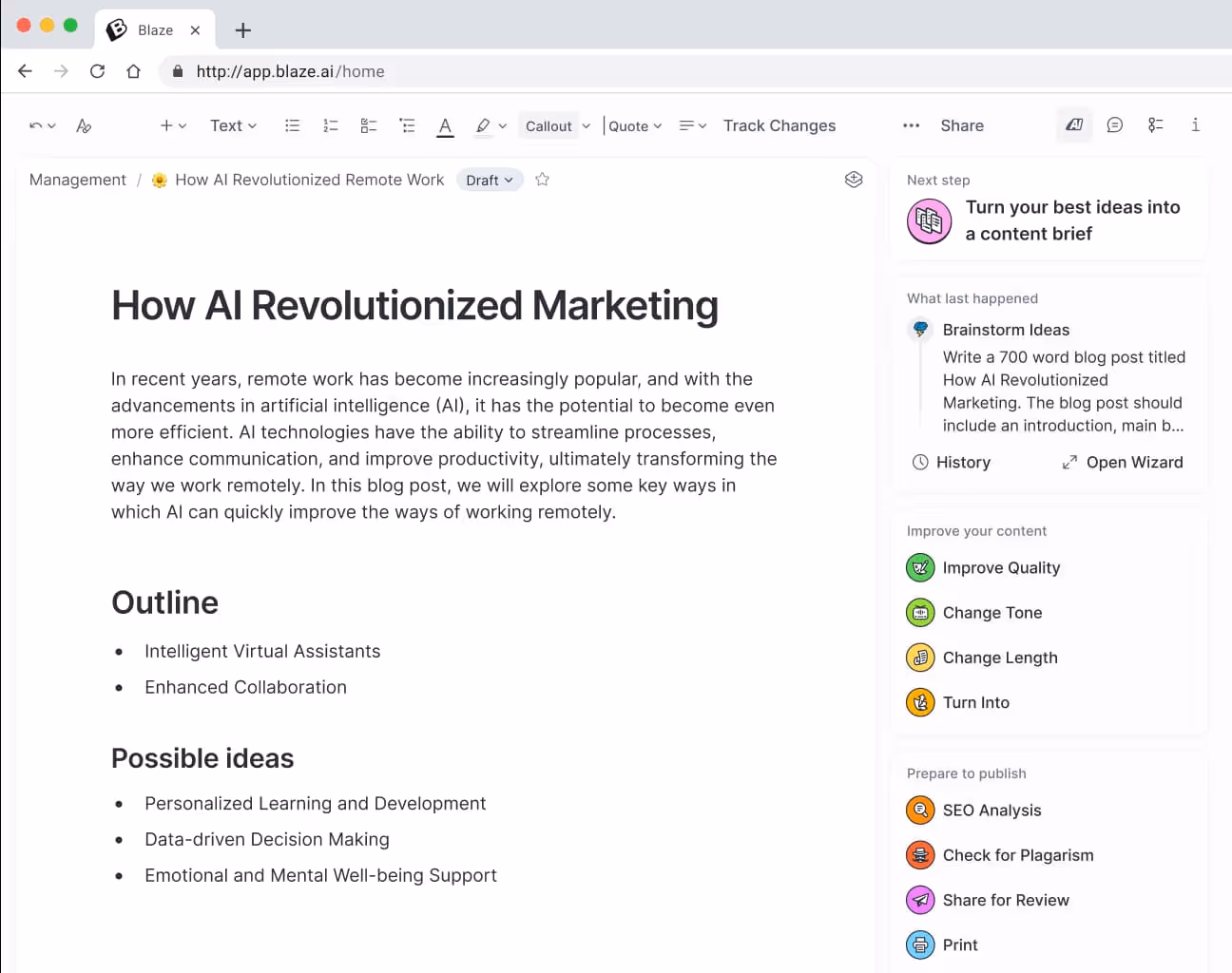Select the Check for Plagarism icon
The image size is (1232, 973).
tap(919, 854)
